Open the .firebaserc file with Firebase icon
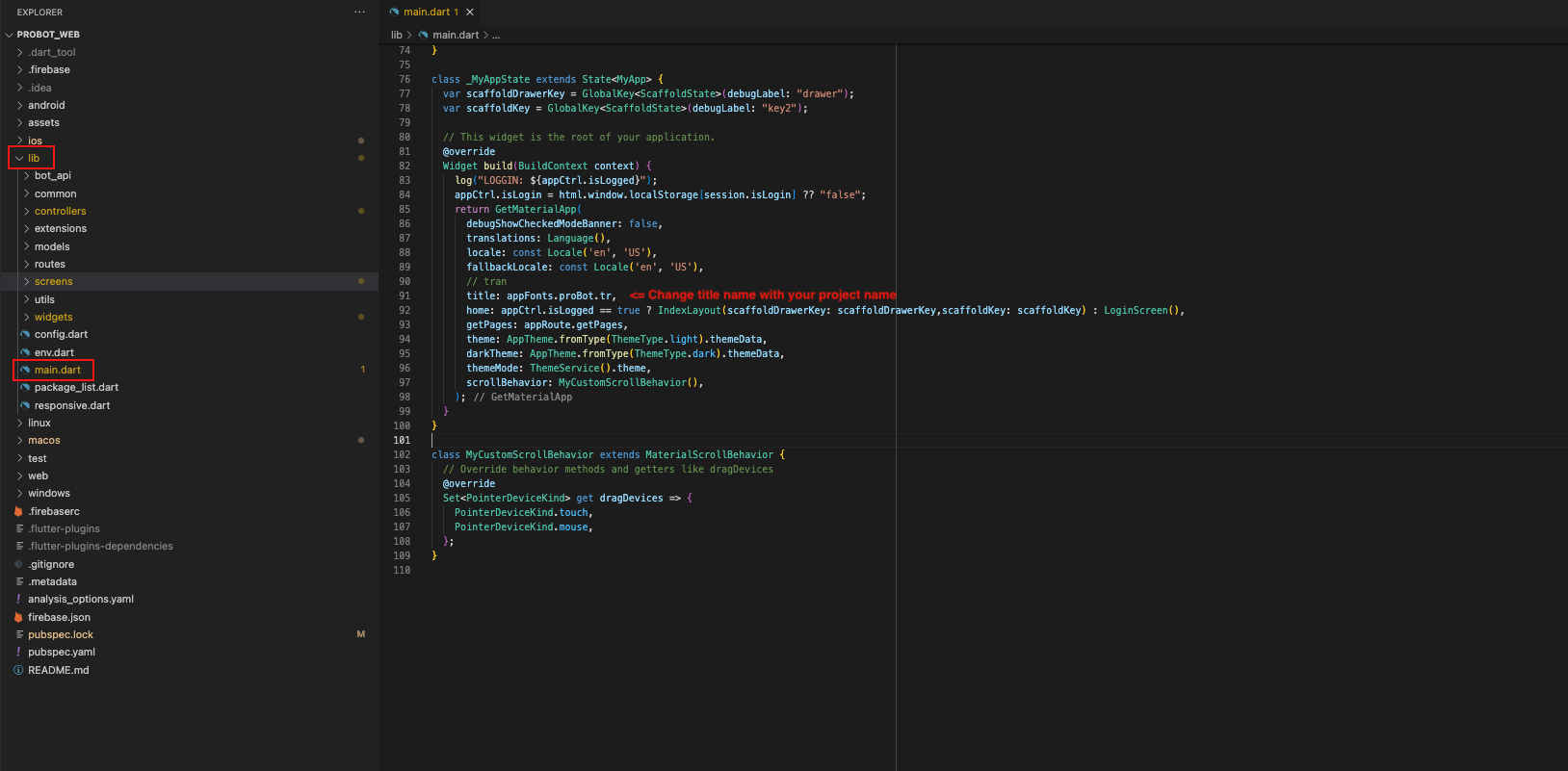 [x=53, y=512]
